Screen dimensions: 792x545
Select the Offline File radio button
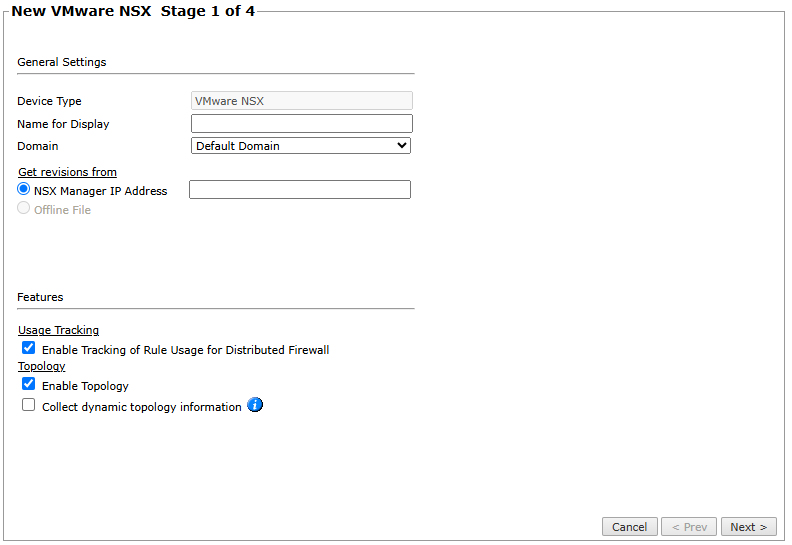(x=23, y=208)
